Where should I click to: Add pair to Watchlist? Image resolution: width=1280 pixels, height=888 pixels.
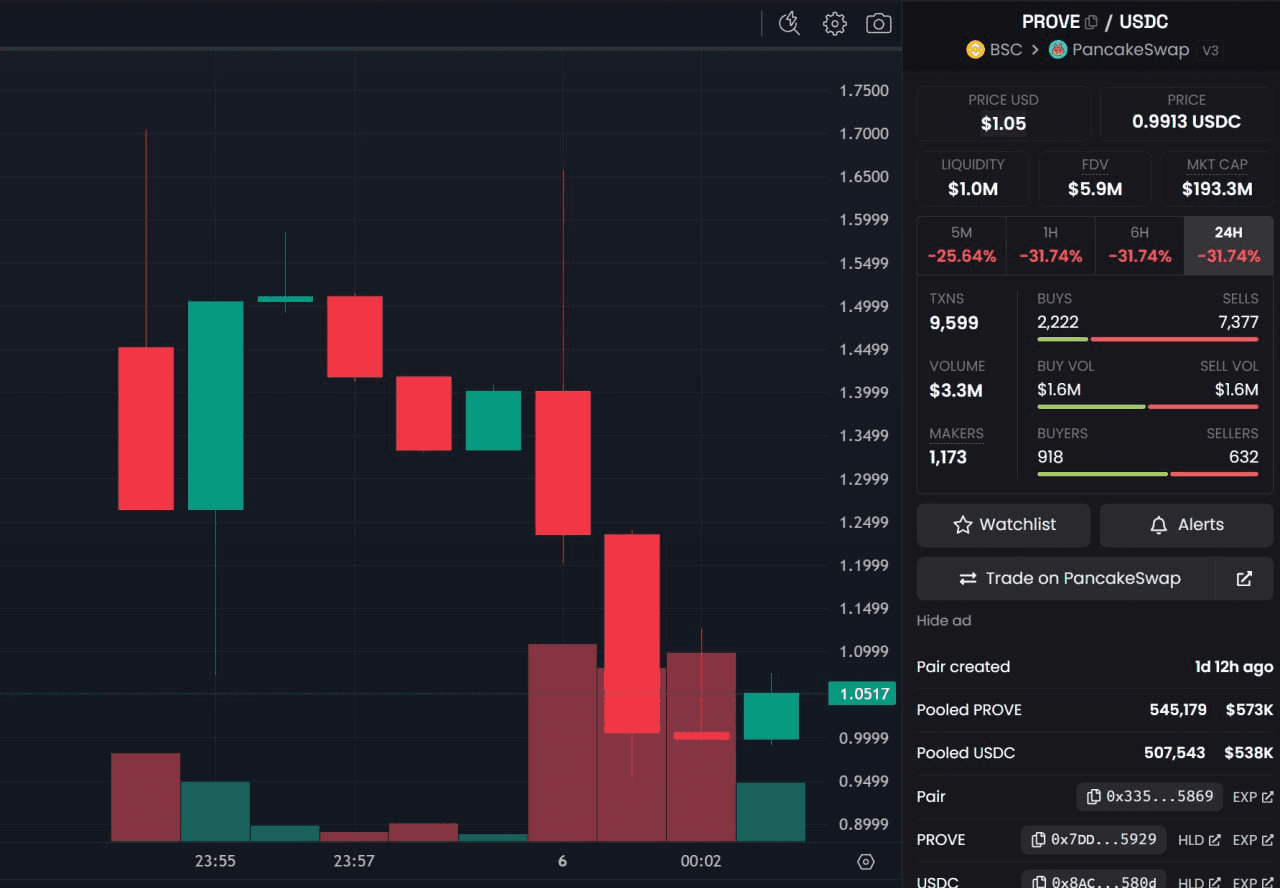pos(1003,525)
